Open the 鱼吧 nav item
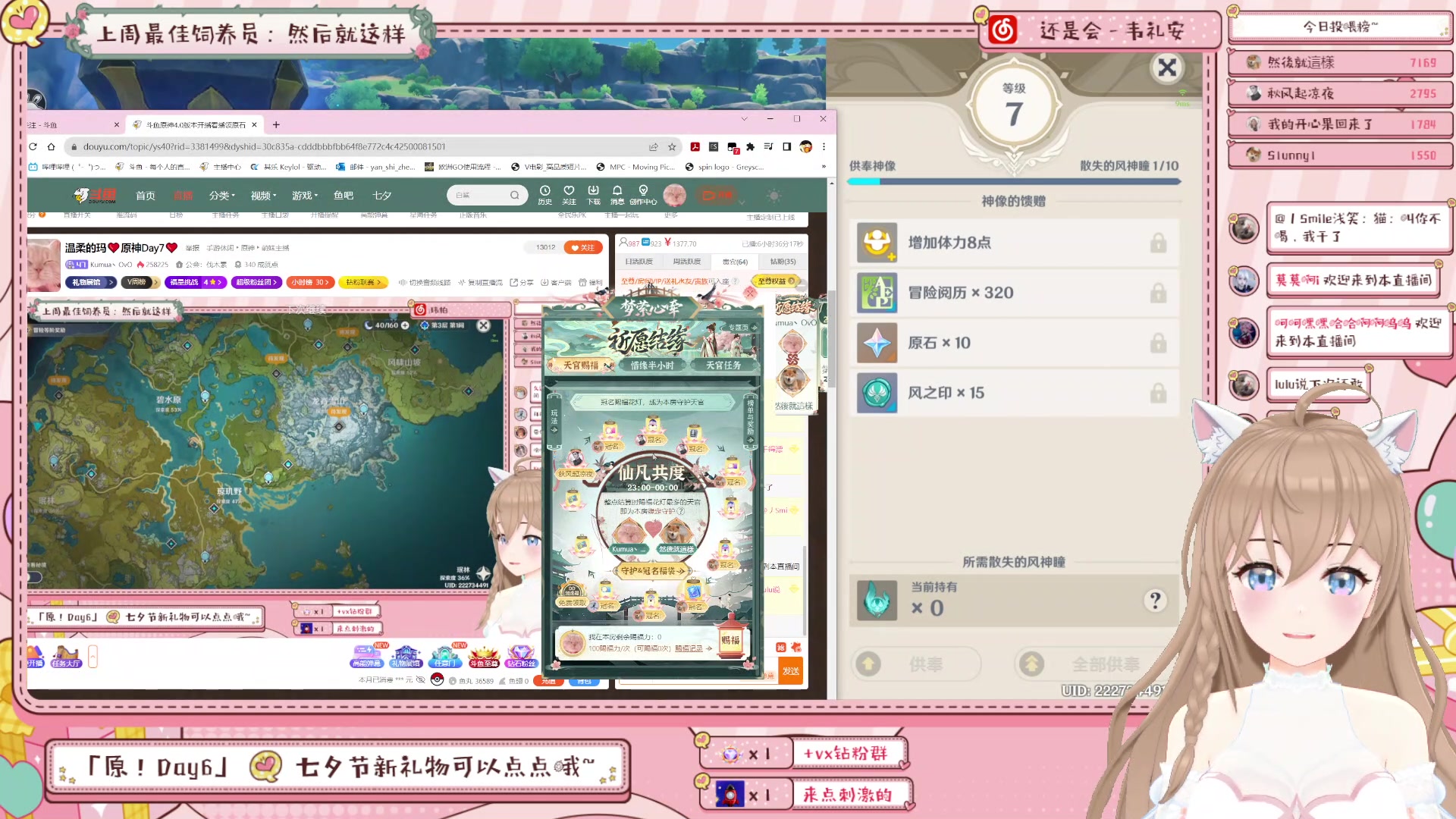The width and height of the screenshot is (1456, 819). pos(344,196)
